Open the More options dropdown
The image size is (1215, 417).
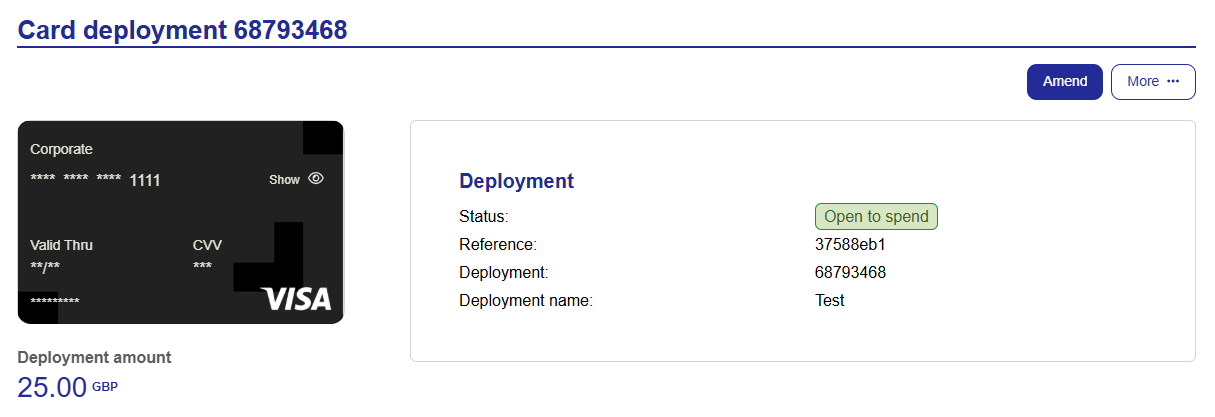point(1153,82)
